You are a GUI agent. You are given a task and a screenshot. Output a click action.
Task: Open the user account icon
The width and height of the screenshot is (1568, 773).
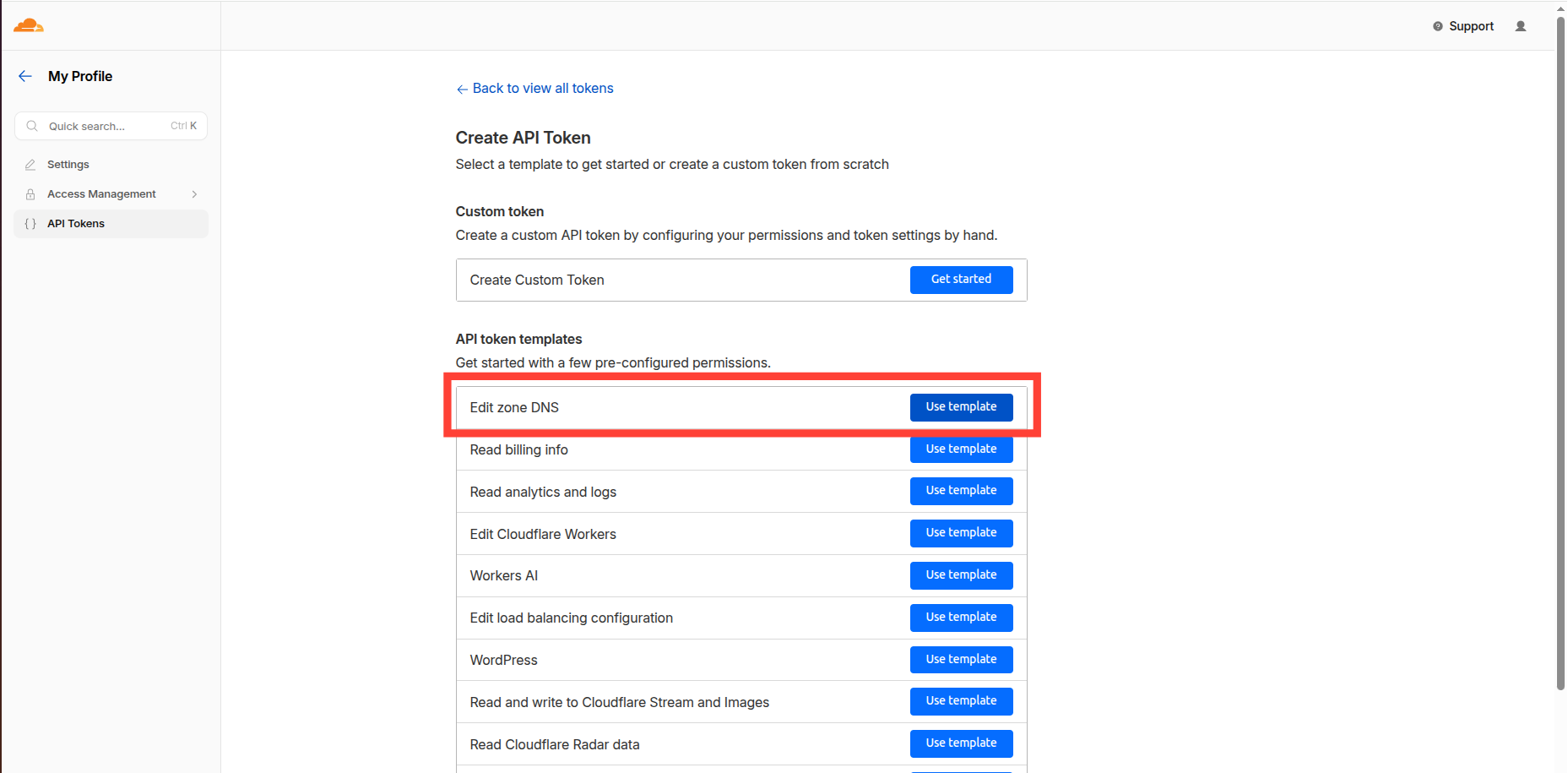point(1521,26)
